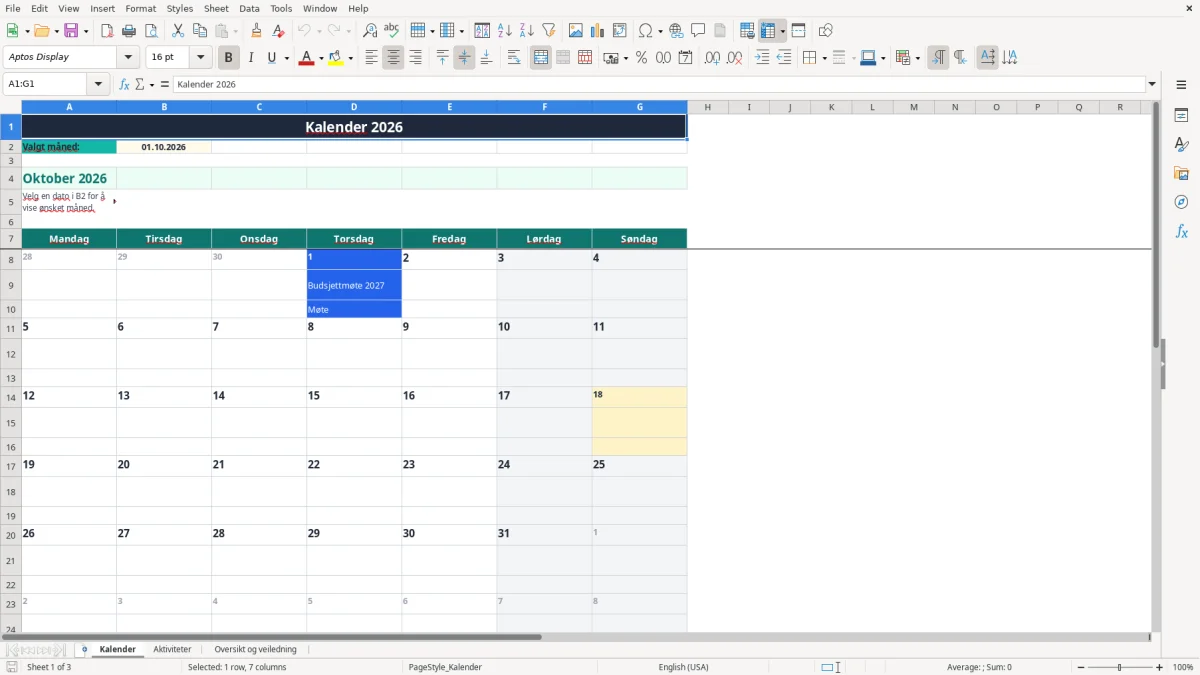This screenshot has width=1200, height=675.
Task: Expand the font name dropdown
Action: [129, 58]
